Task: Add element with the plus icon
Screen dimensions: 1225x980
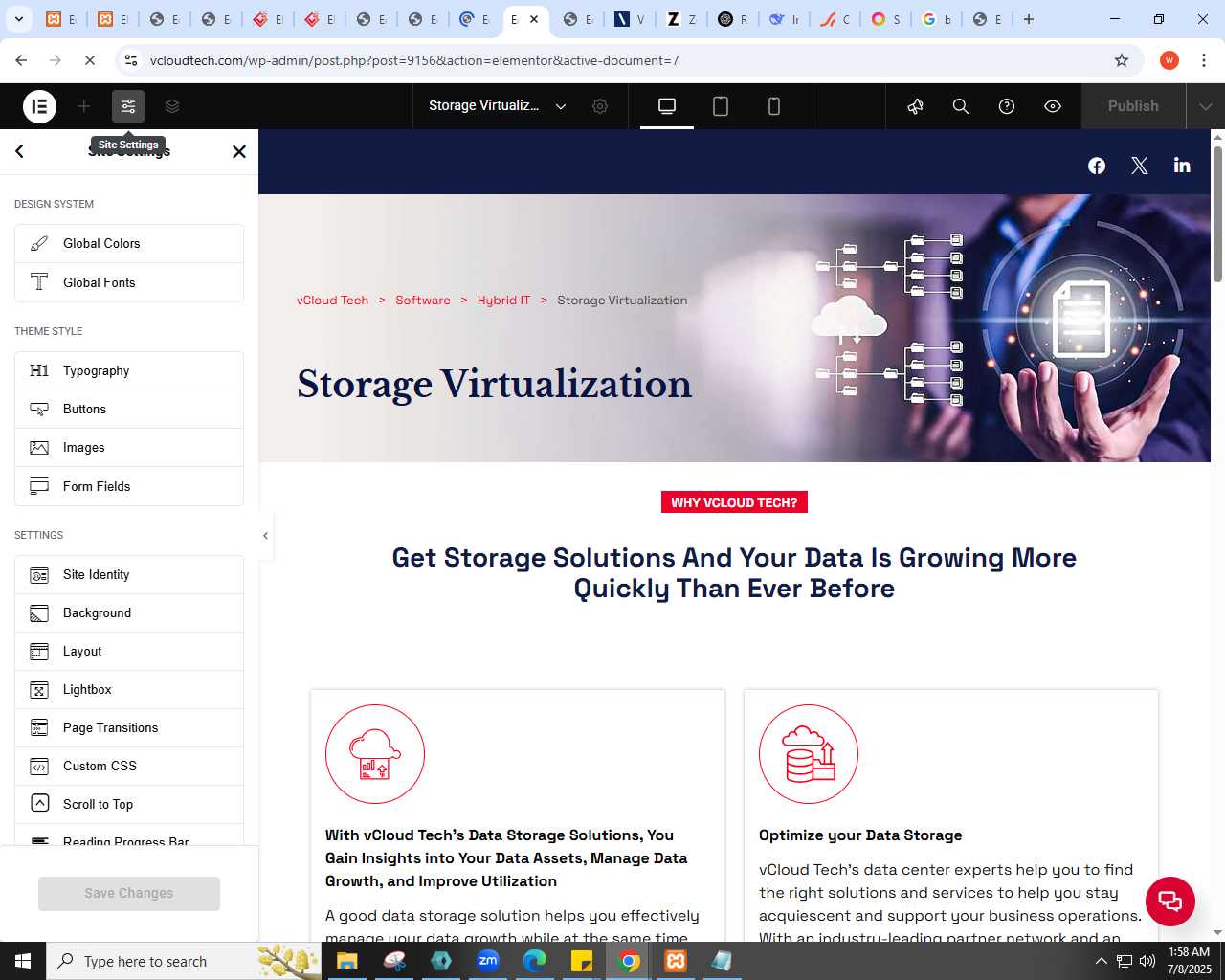Action: (x=84, y=106)
